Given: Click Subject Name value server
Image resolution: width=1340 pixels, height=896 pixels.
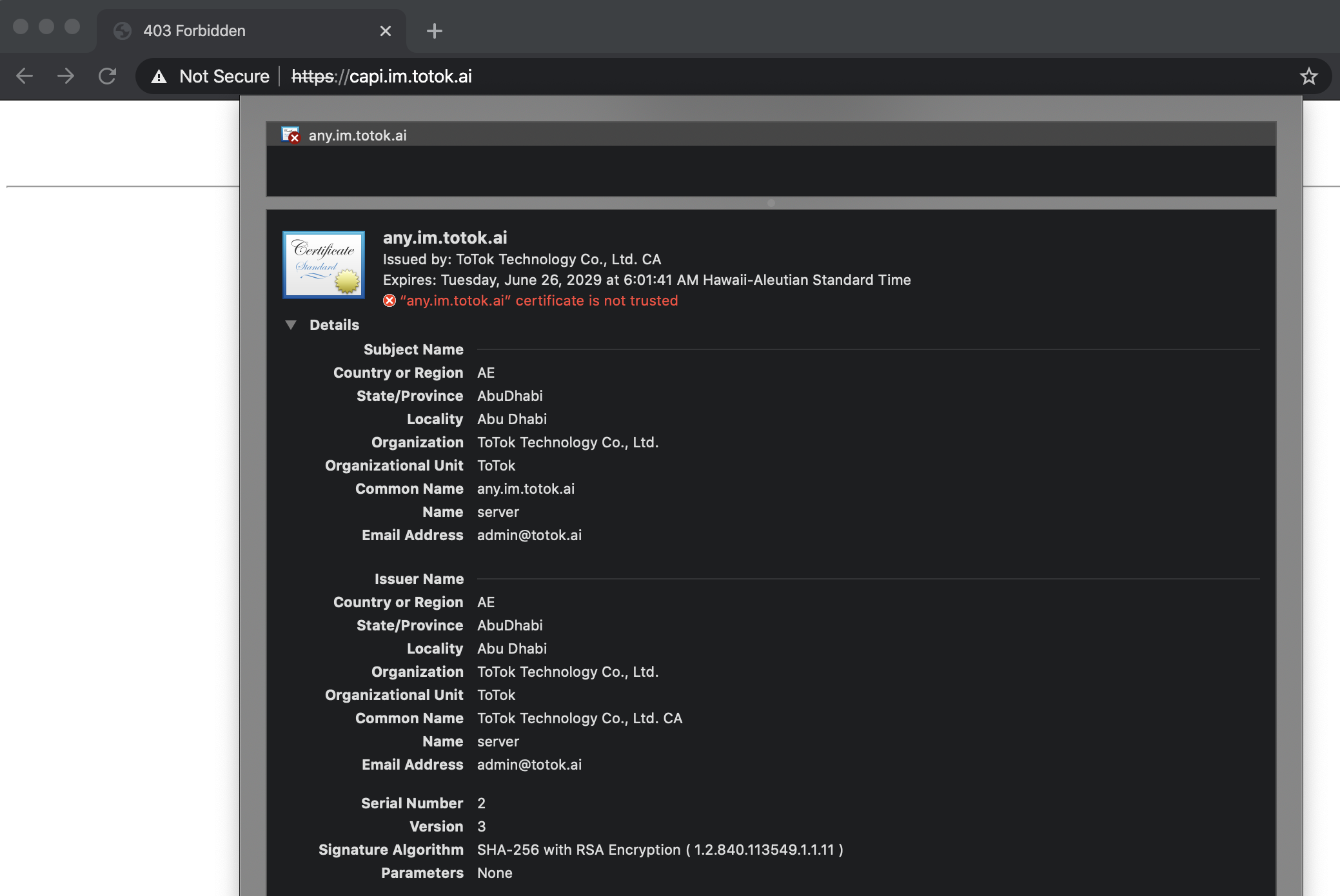Looking at the screenshot, I should 498,512.
